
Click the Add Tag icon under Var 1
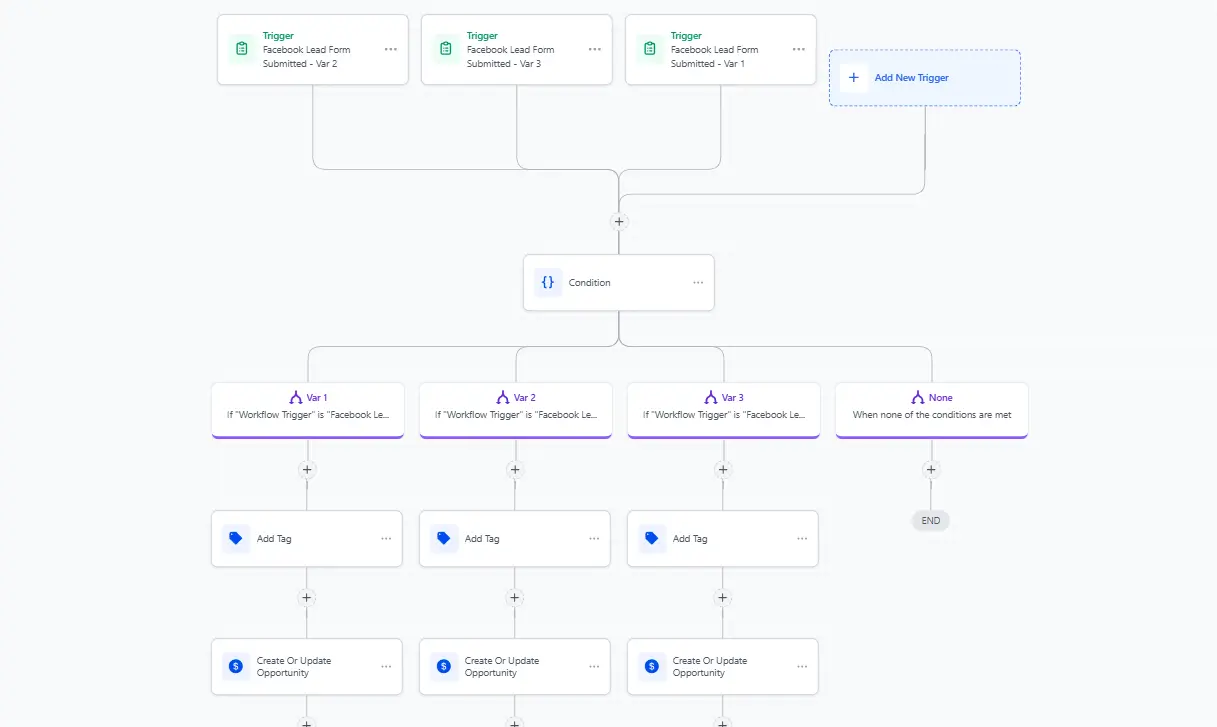[x=236, y=538]
